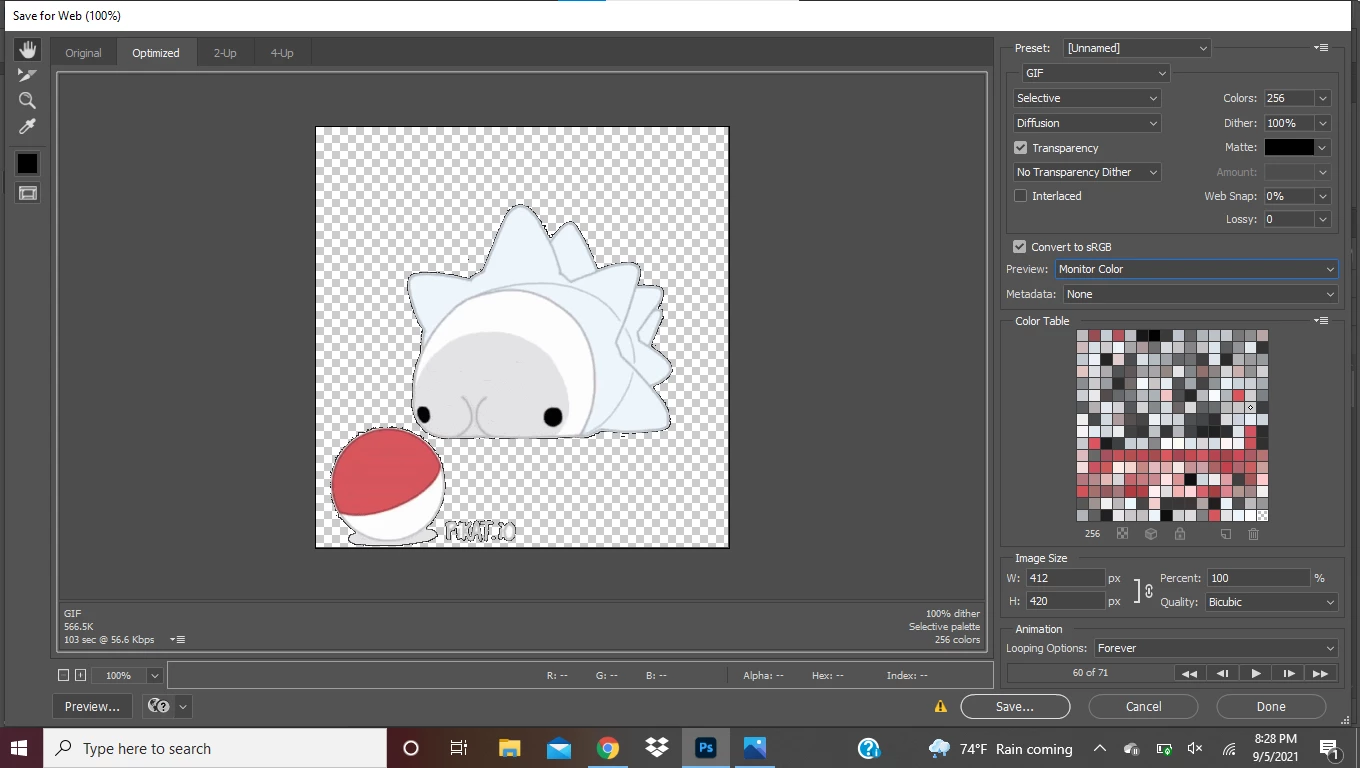Open Chrome from the taskbar

(608, 748)
